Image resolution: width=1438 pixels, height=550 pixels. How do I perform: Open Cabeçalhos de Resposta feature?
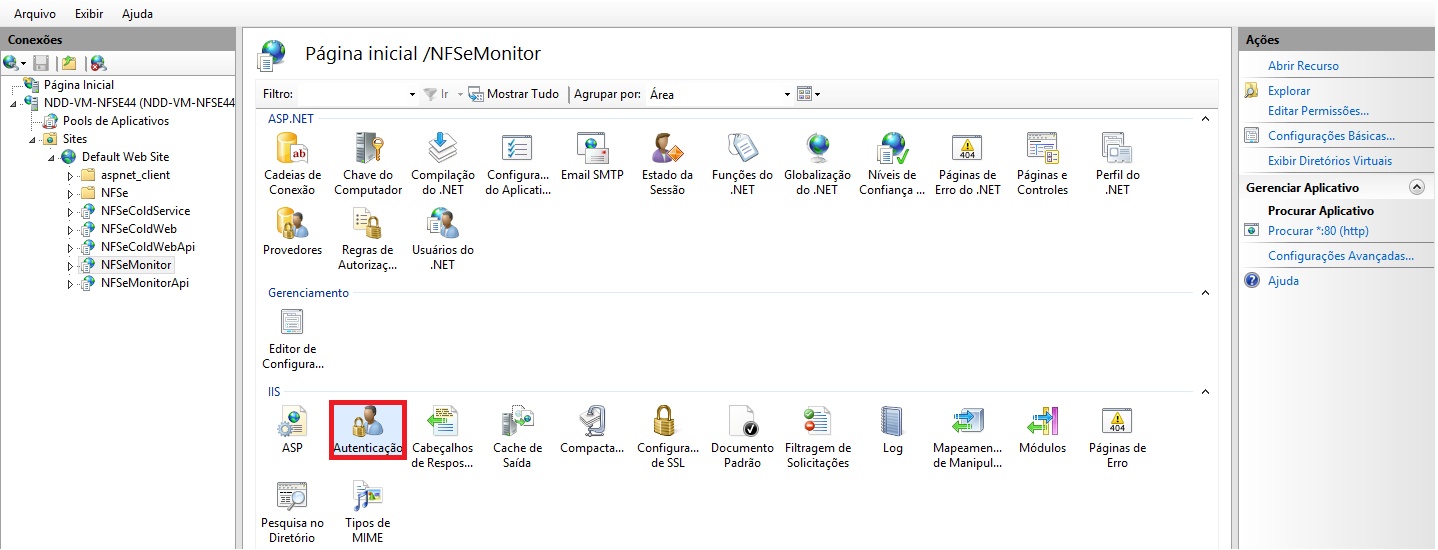(442, 437)
